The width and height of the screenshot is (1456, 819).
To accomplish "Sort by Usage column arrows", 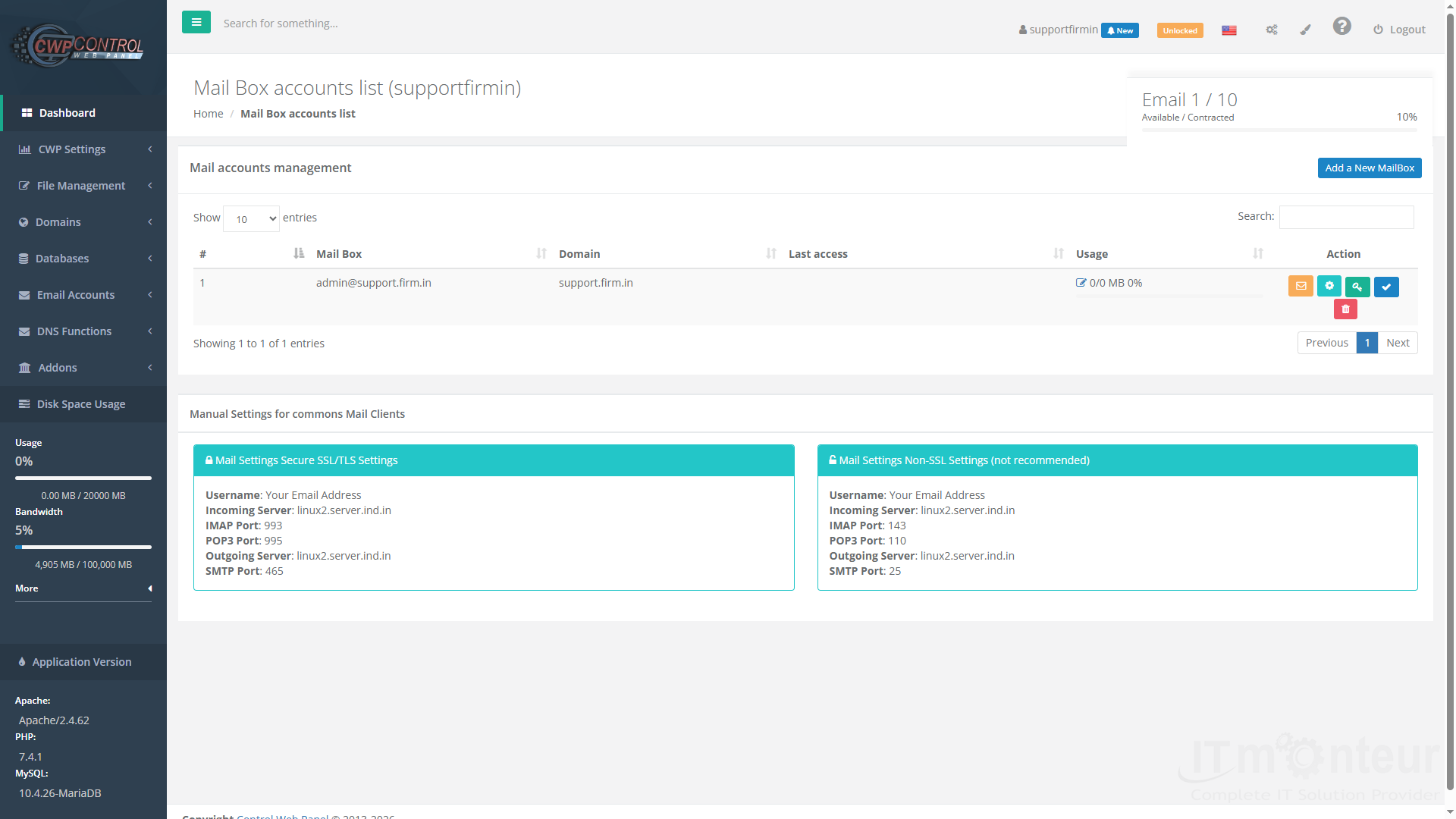I will [1258, 253].
